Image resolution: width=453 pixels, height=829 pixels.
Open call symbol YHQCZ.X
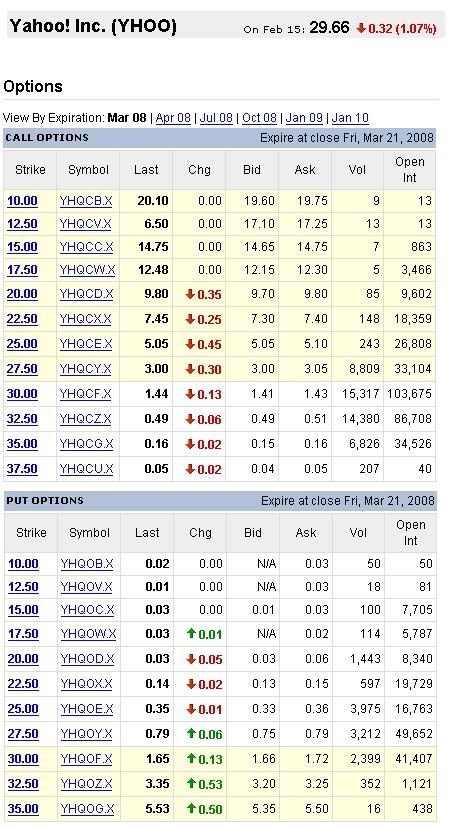tap(86, 419)
